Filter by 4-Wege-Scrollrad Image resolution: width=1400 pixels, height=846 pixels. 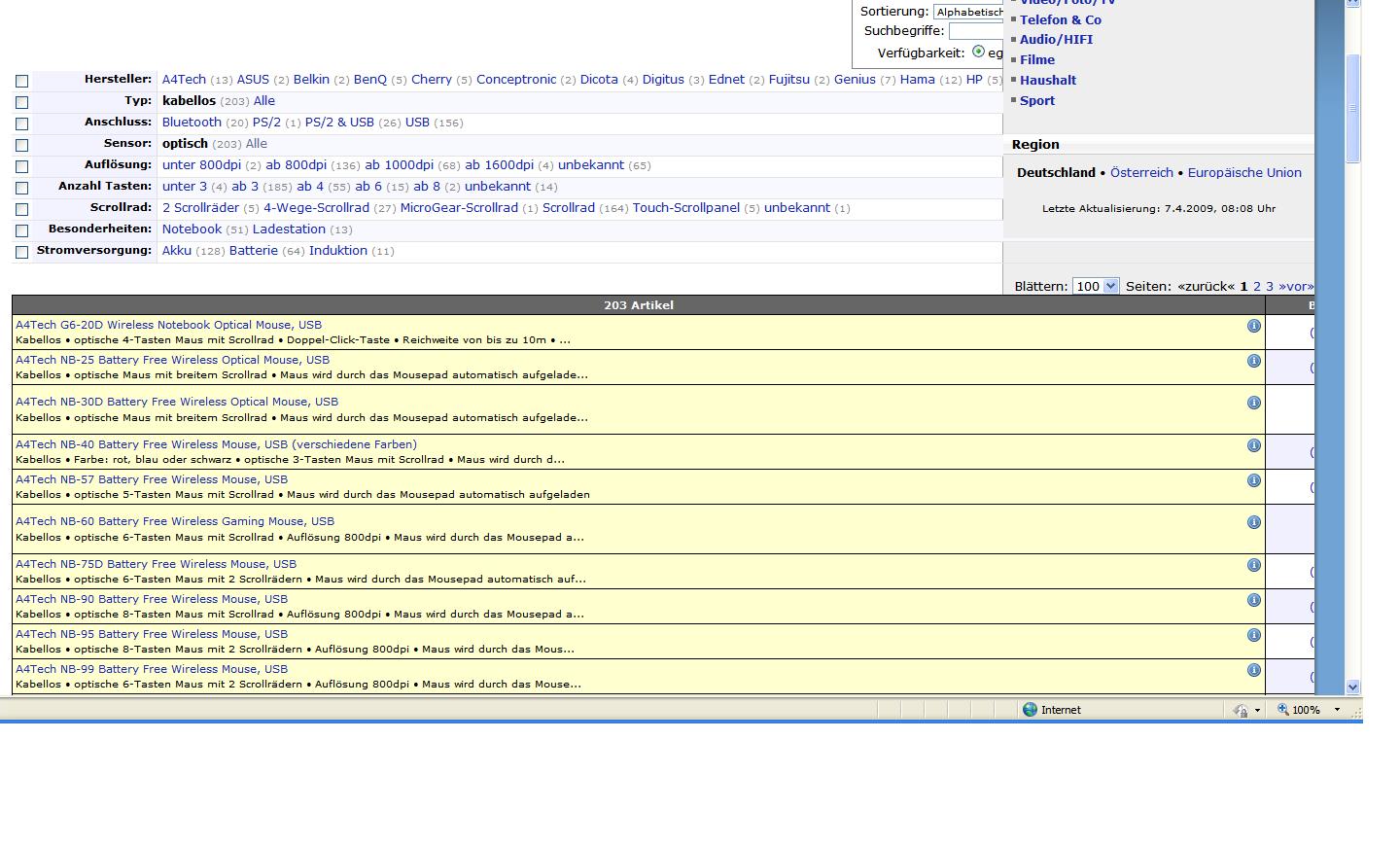click(316, 208)
